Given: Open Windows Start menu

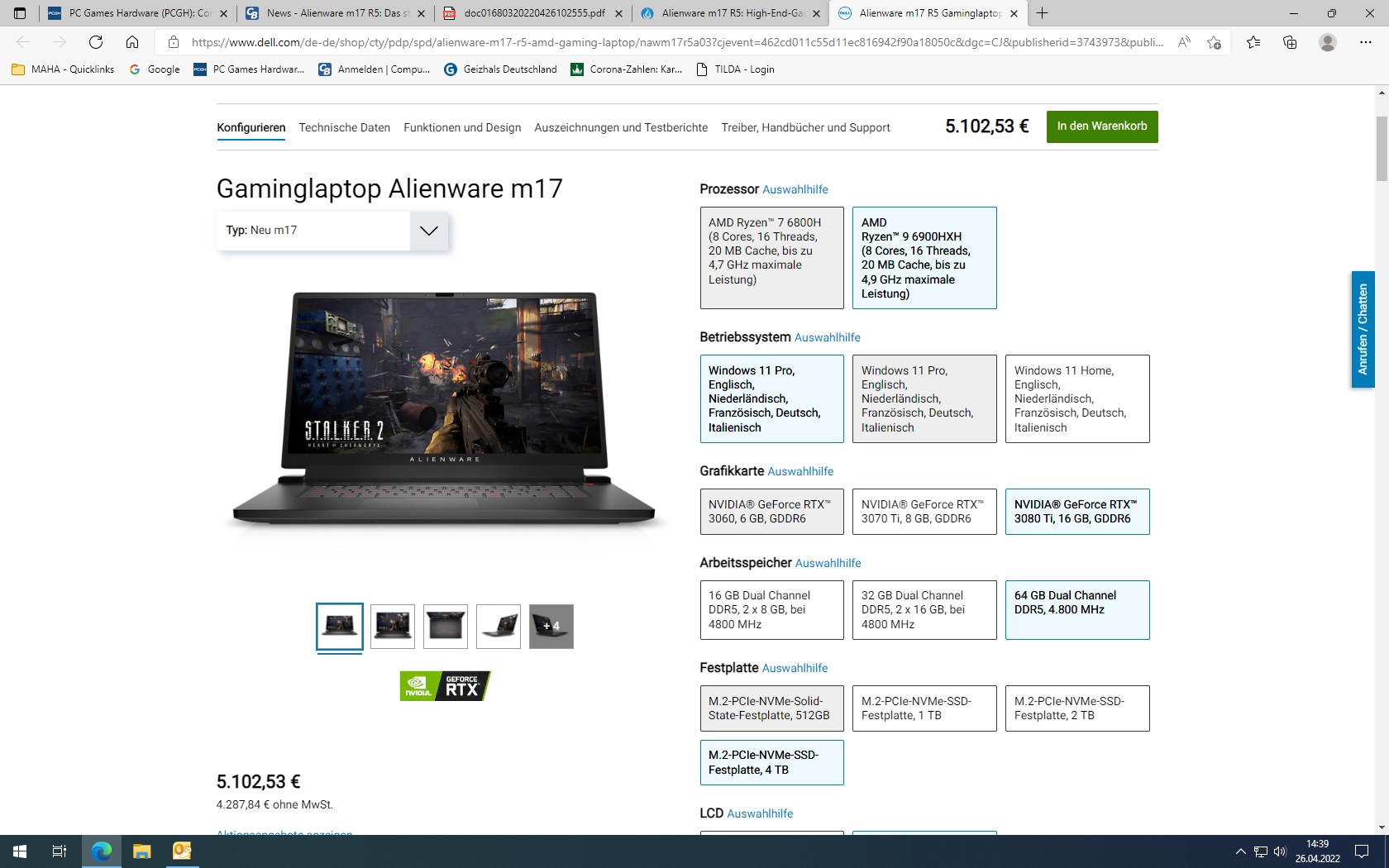Looking at the screenshot, I should 20,851.
